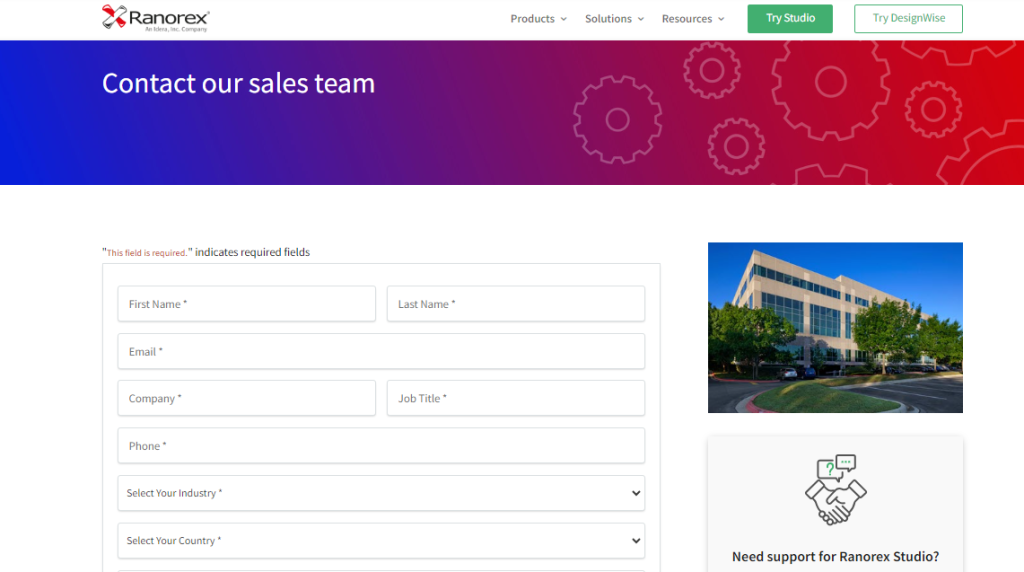Focus the First Name field
The width and height of the screenshot is (1024, 572).
pos(246,304)
